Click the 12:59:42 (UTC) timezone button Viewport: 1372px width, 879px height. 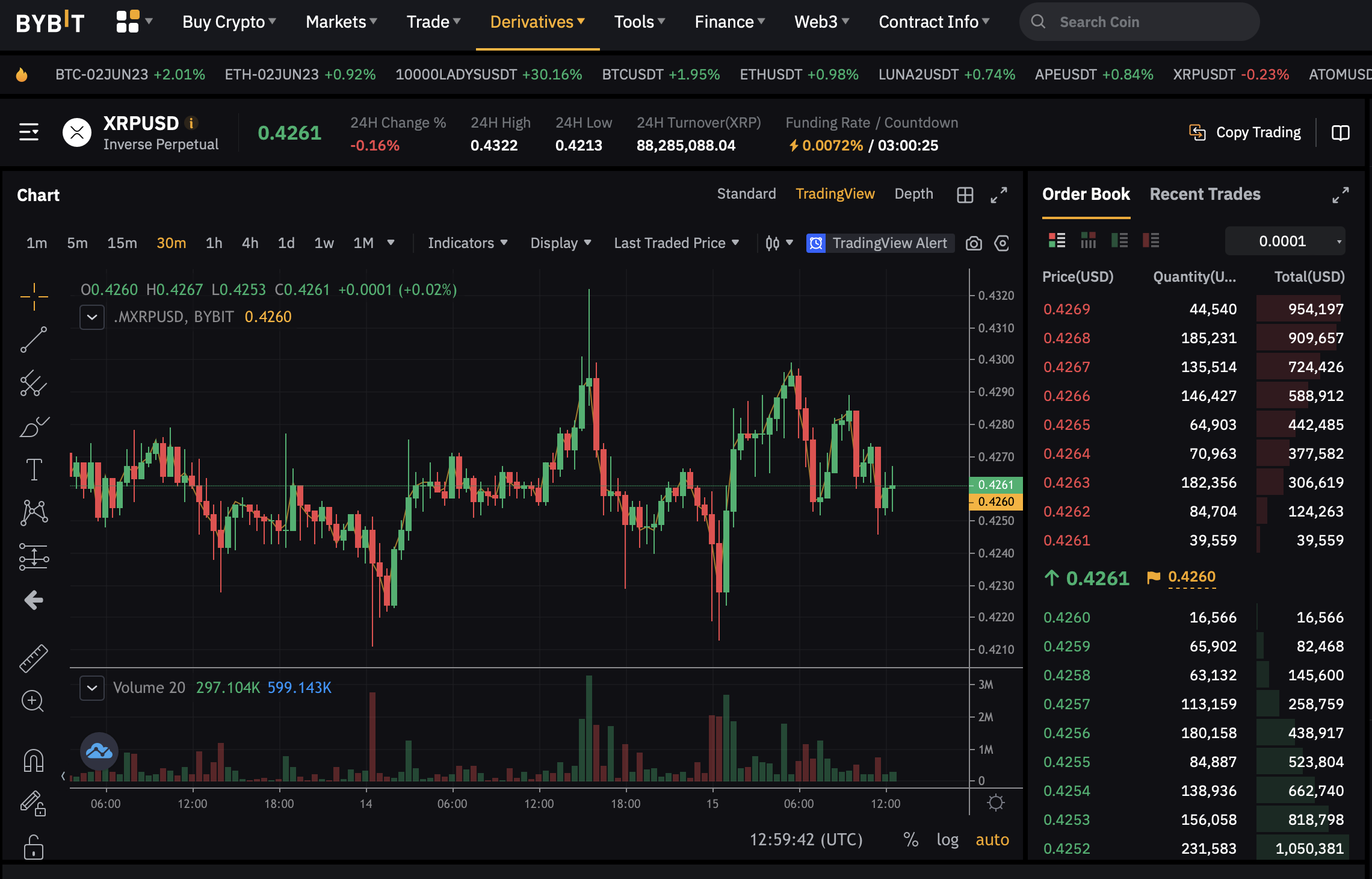[806, 840]
